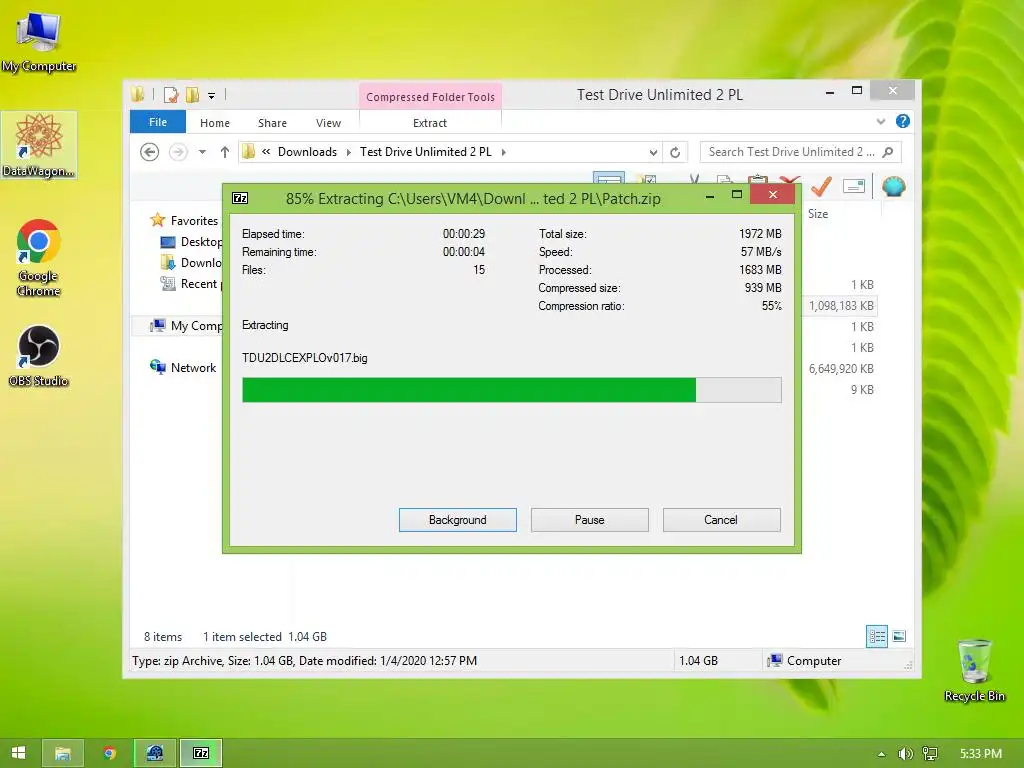Image resolution: width=1024 pixels, height=768 pixels.
Task: Select Desktop in navigation pane
Action: [x=191, y=242]
